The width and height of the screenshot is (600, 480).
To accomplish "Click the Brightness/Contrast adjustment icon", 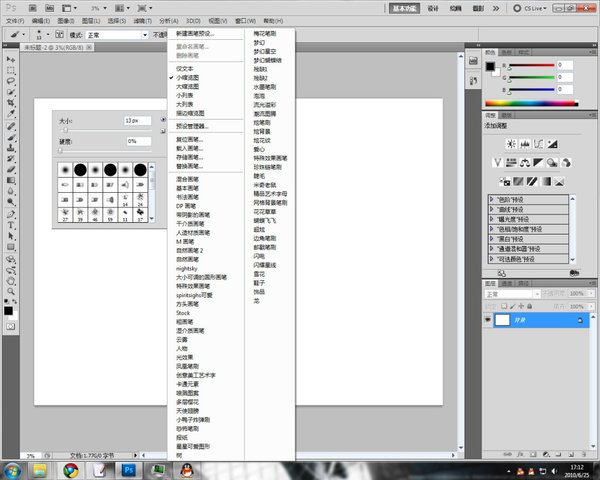I will [x=511, y=145].
